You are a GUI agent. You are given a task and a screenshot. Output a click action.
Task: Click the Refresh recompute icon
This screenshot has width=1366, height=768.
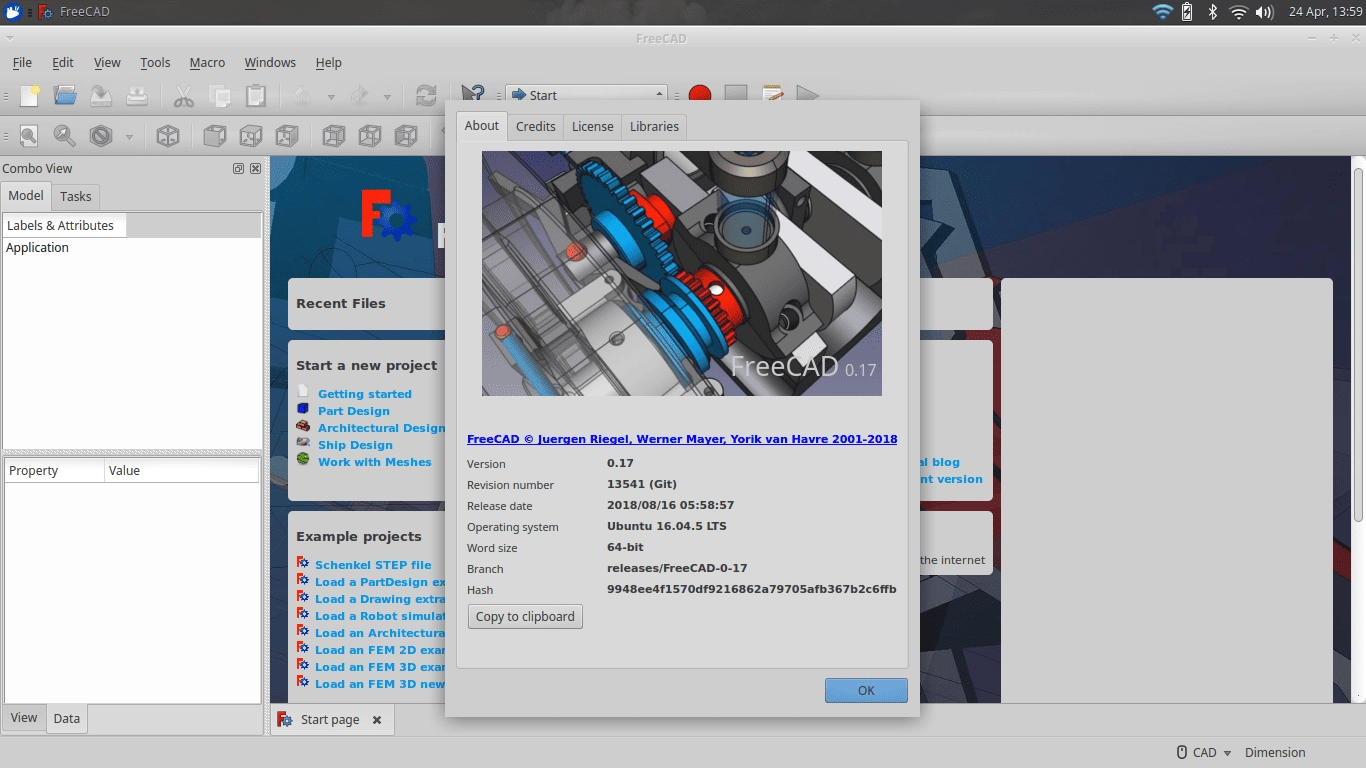point(426,96)
